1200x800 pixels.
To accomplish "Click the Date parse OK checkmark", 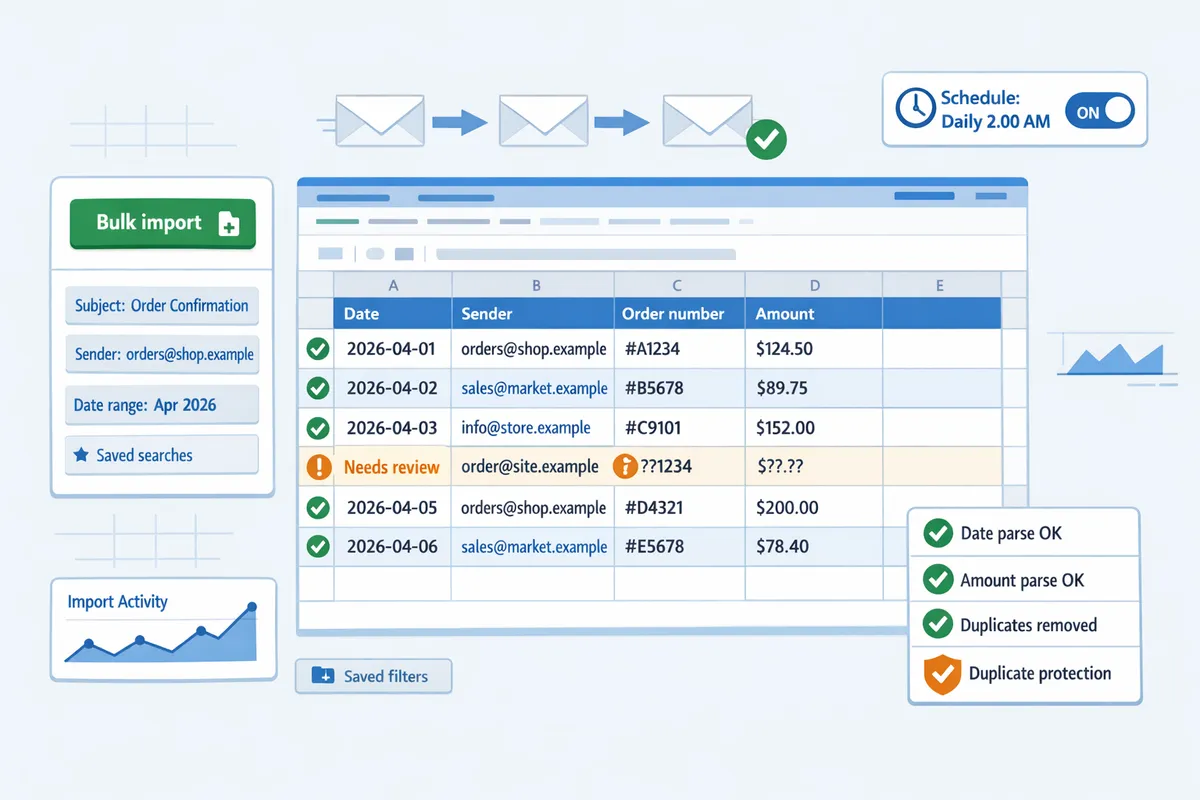I will tap(937, 534).
